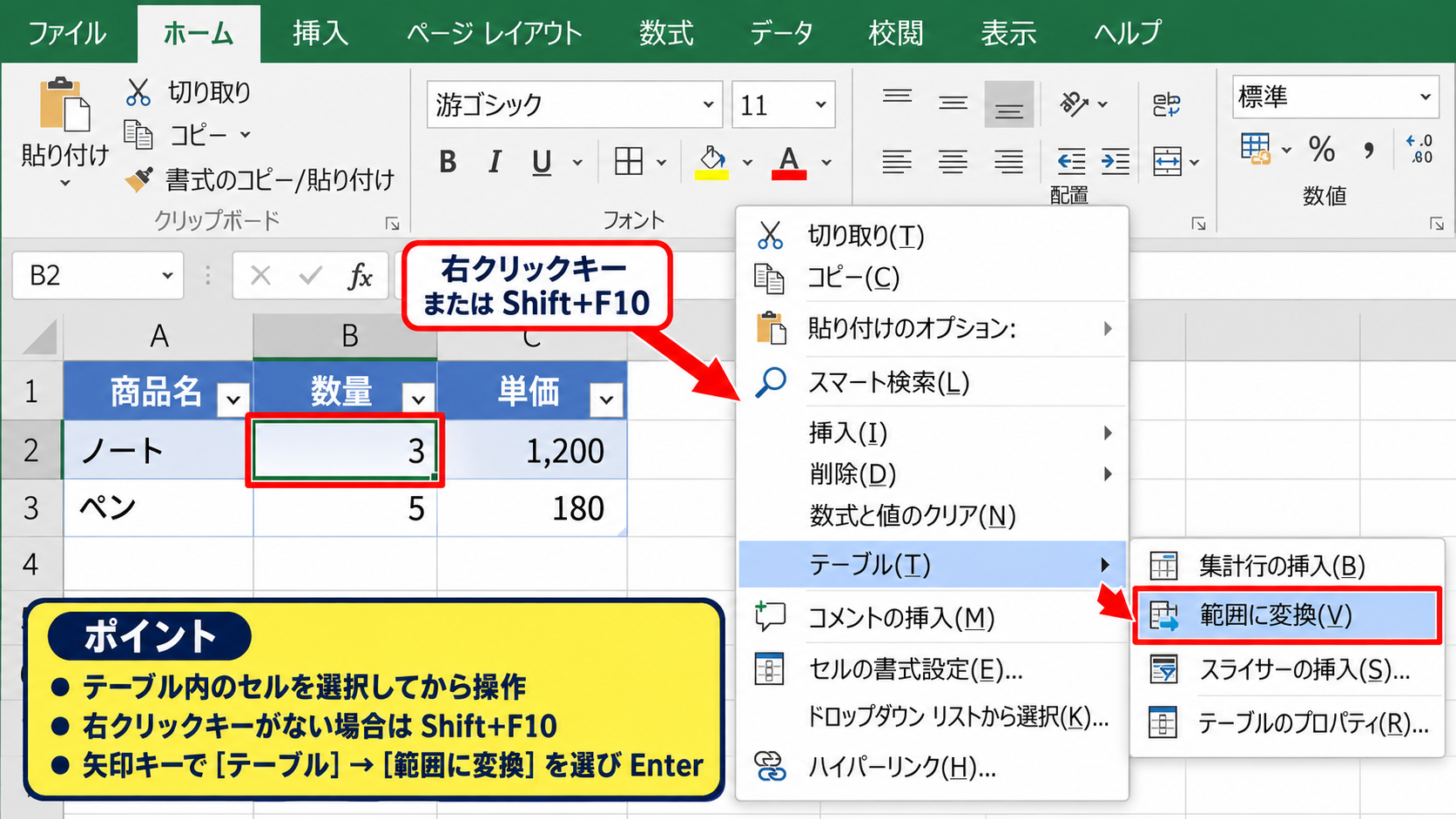Click Merge and Center icon
1456x819 pixels.
point(1167,161)
